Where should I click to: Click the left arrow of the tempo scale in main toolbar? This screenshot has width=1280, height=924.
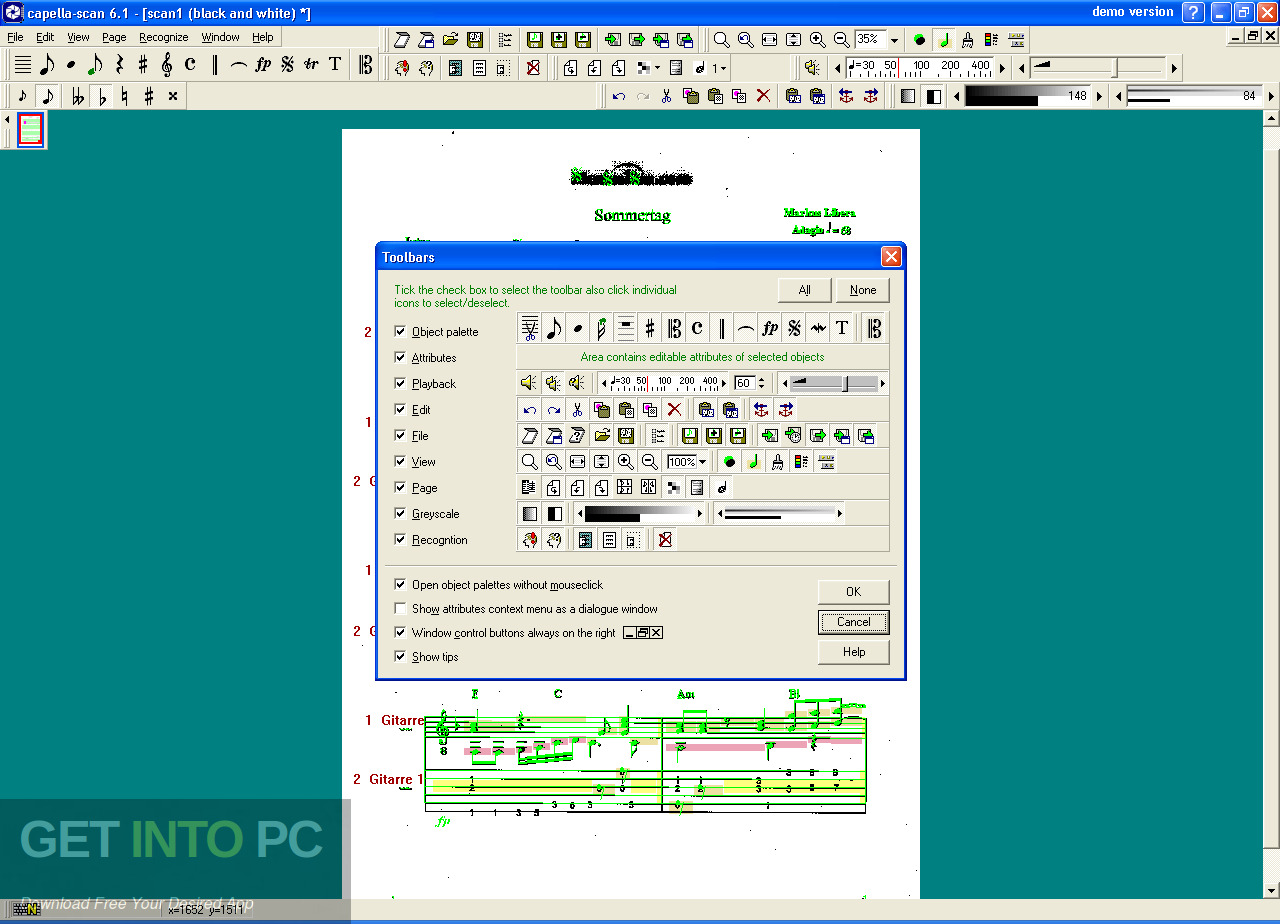(x=839, y=68)
